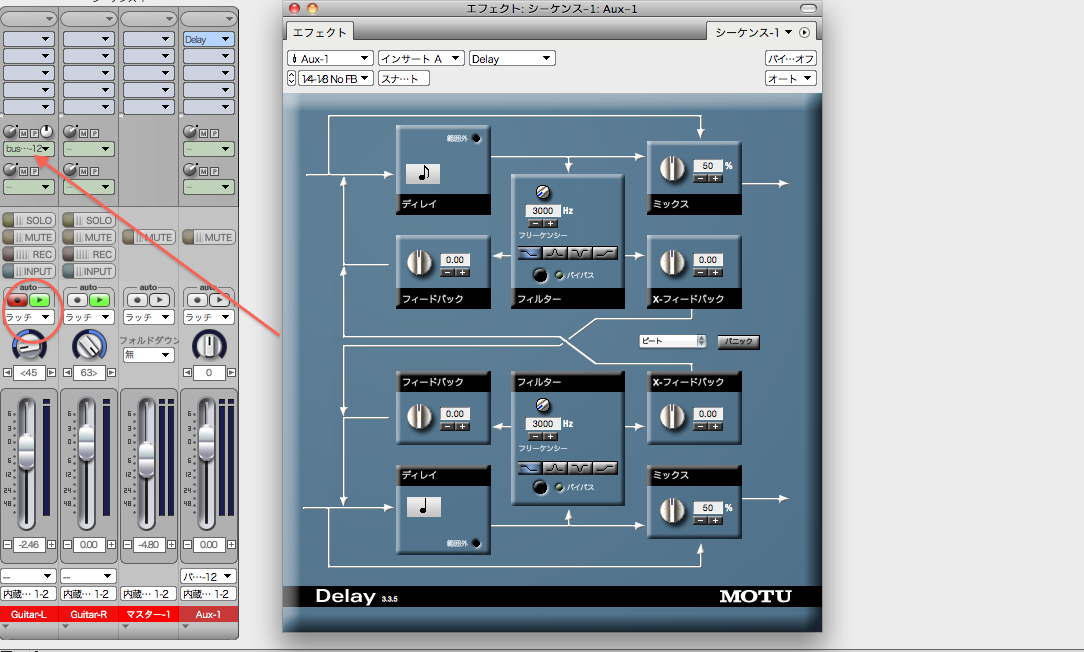Image resolution: width=1084 pixels, height=652 pixels.
Task: Select the low-pass shape in the lower filter
Action: [530, 468]
